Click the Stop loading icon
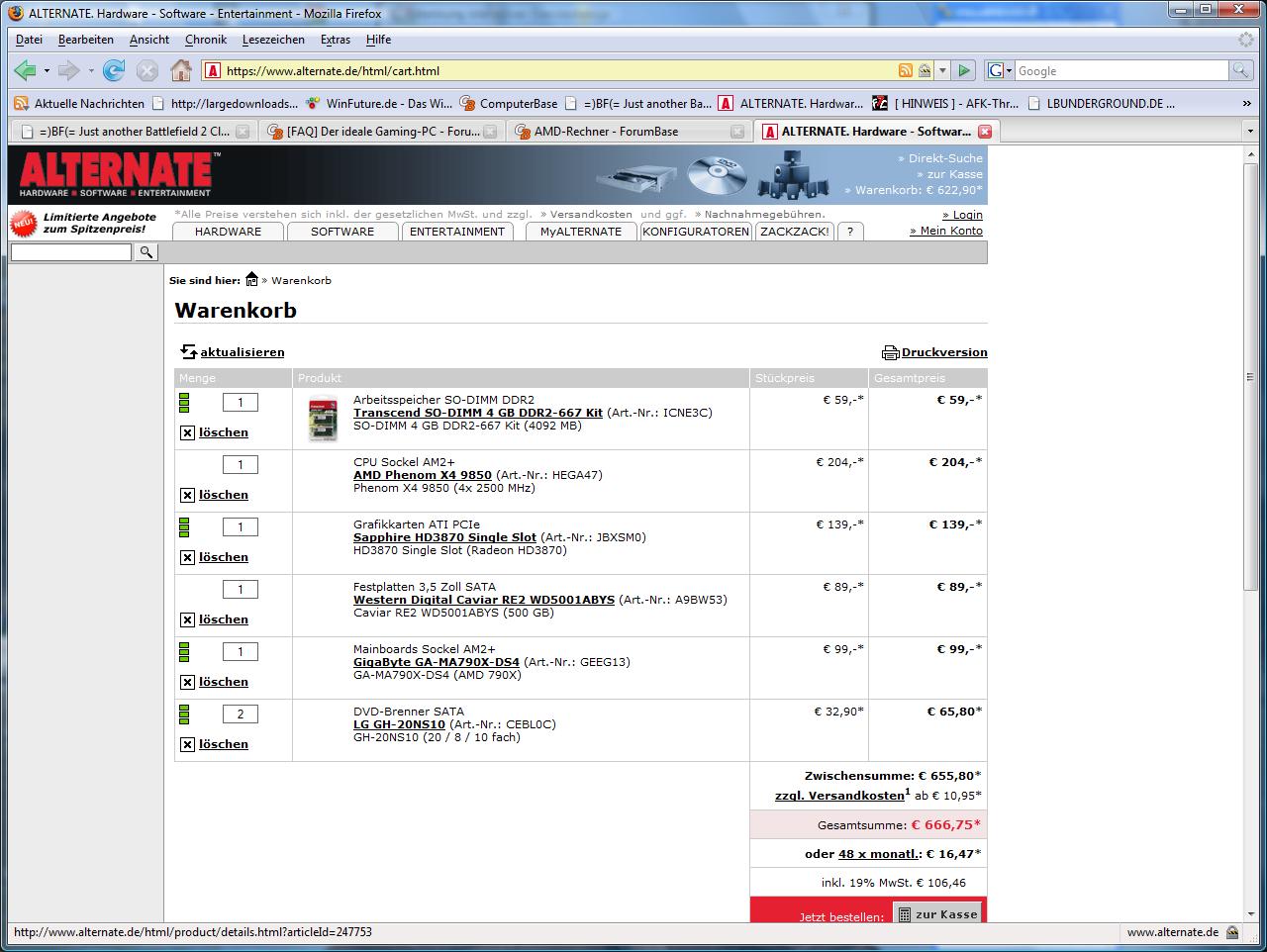This screenshot has height=952, width=1267. point(147,70)
